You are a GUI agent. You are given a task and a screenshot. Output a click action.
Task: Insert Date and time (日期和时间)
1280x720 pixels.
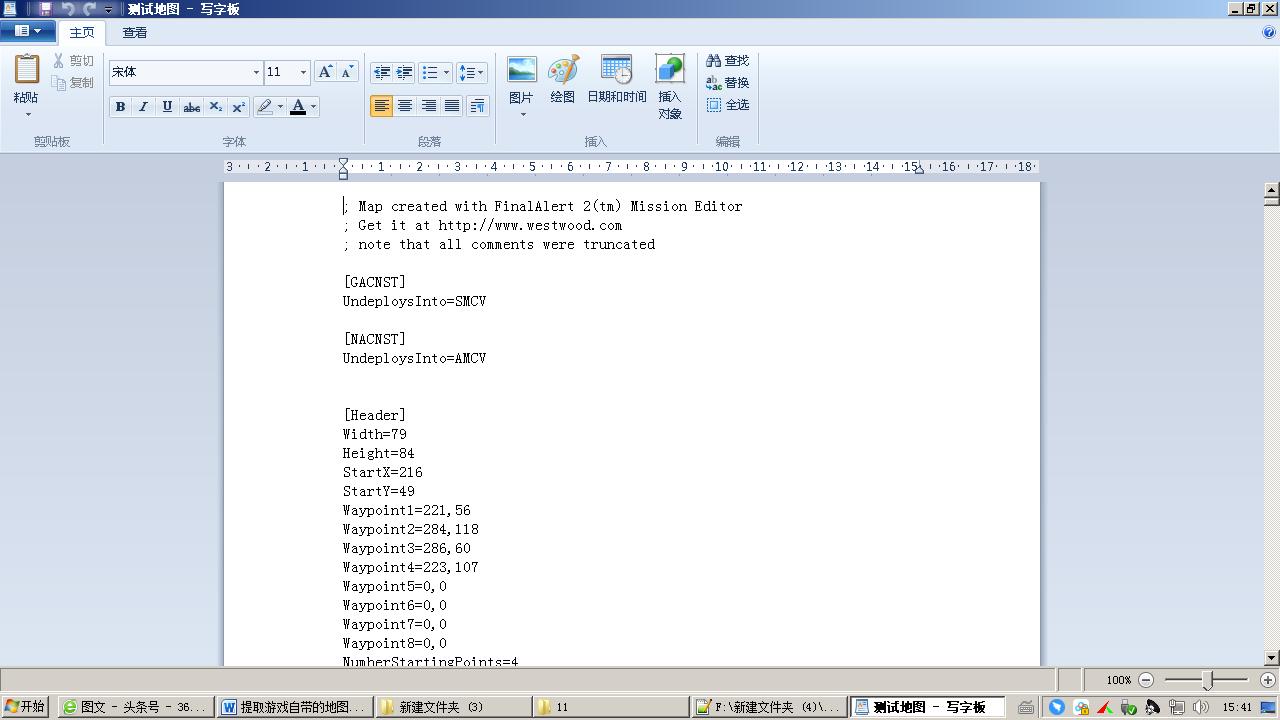coord(617,79)
